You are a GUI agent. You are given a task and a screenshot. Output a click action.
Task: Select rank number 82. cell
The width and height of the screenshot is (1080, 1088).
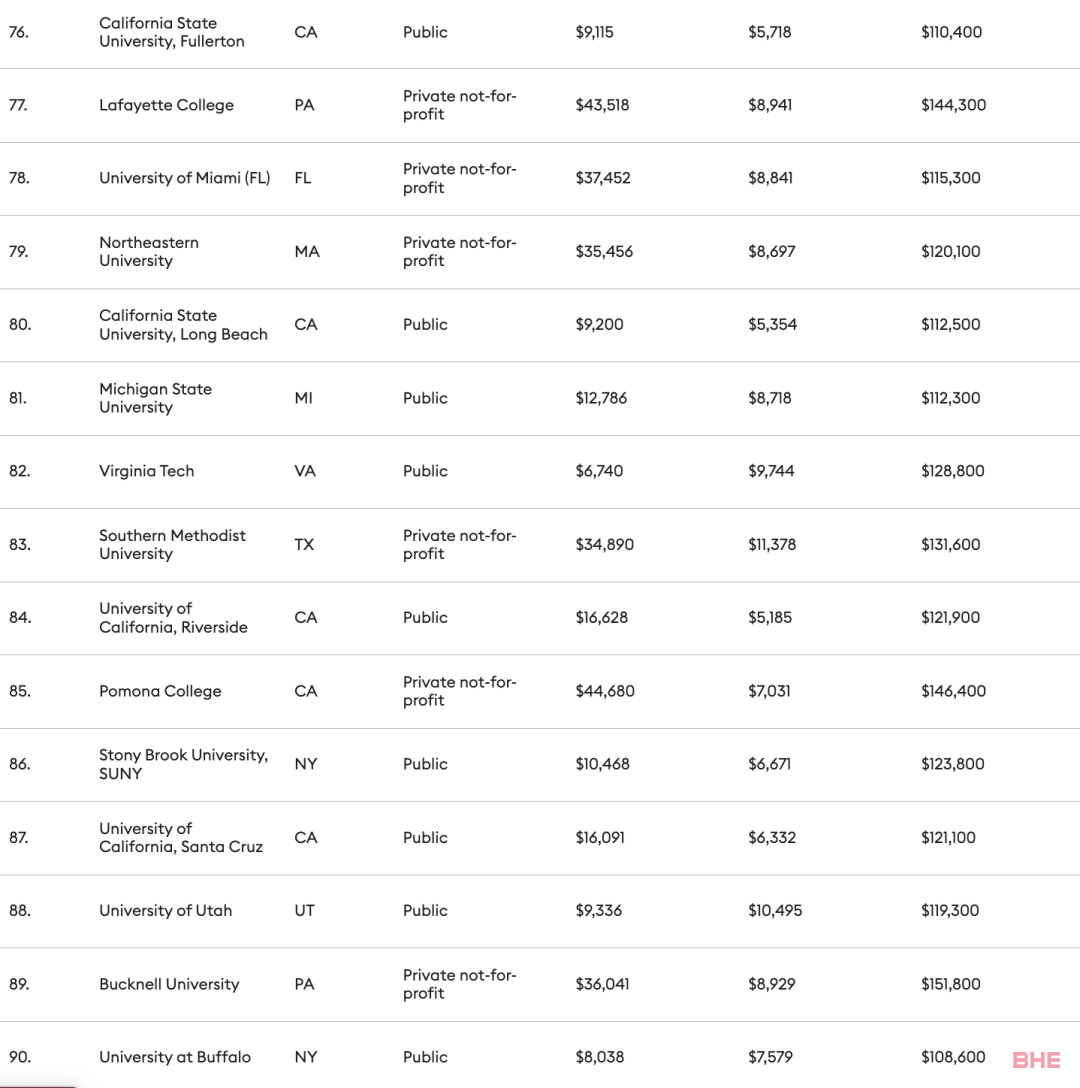[19, 471]
